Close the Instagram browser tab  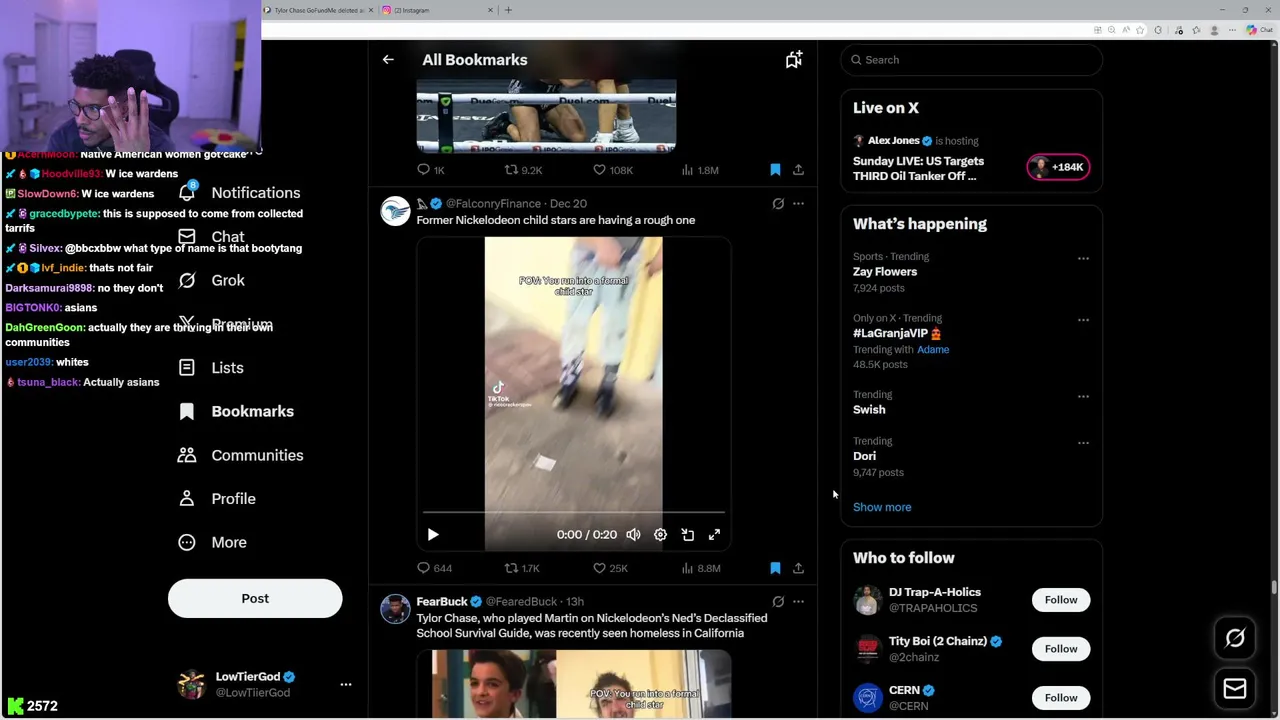490,10
